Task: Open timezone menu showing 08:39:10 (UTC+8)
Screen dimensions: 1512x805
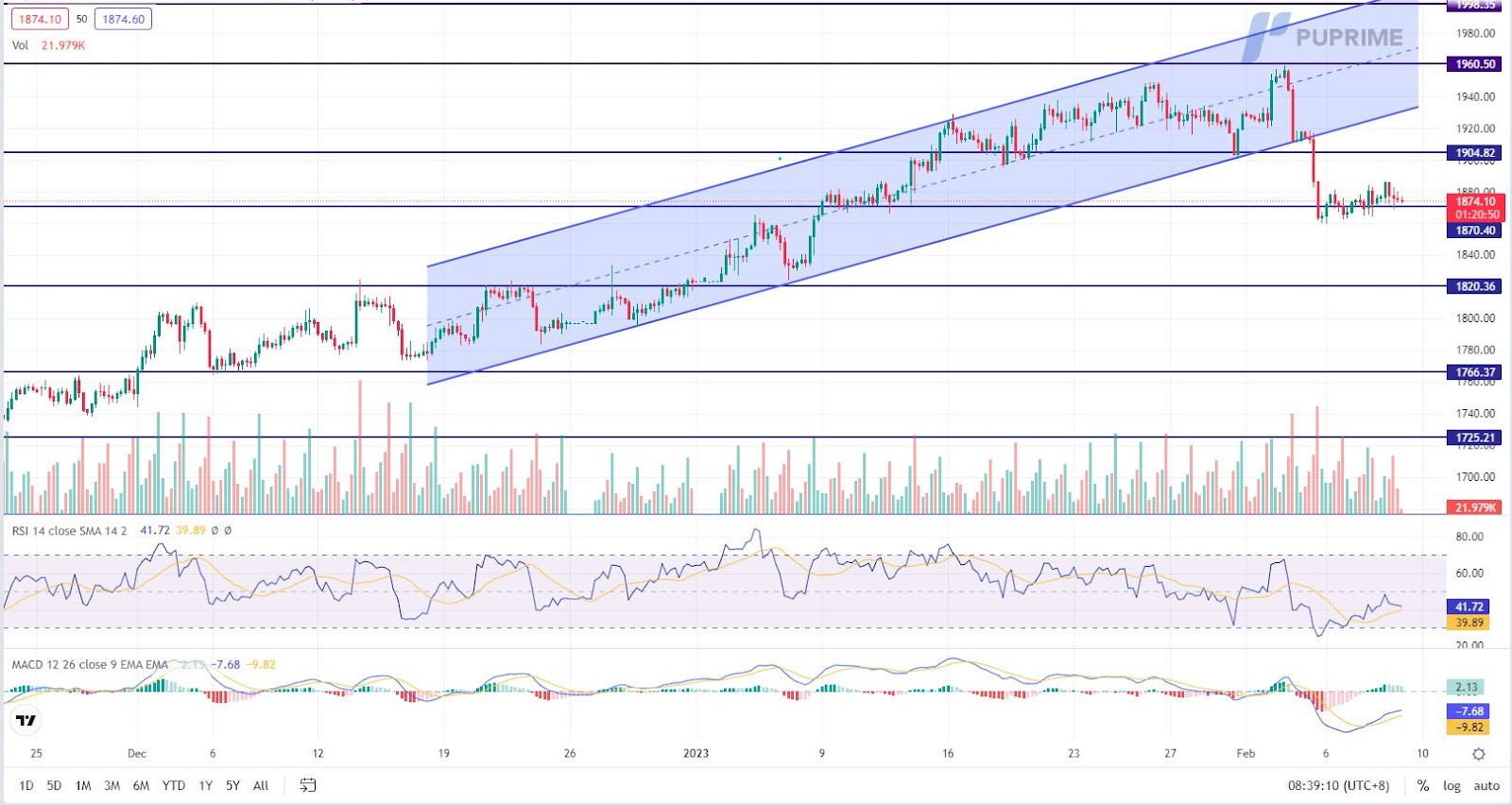Action: pyautogui.click(x=1338, y=785)
